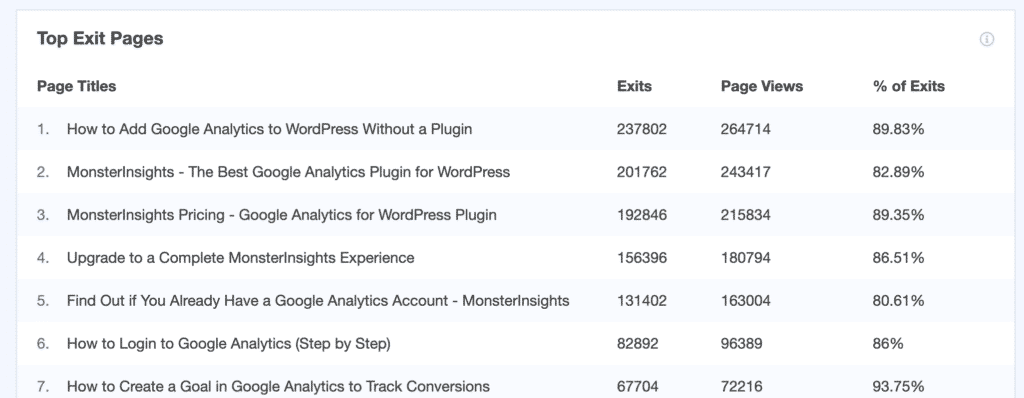Select page views value 264714
Viewport: 1024px width, 398px height.
coord(746,129)
